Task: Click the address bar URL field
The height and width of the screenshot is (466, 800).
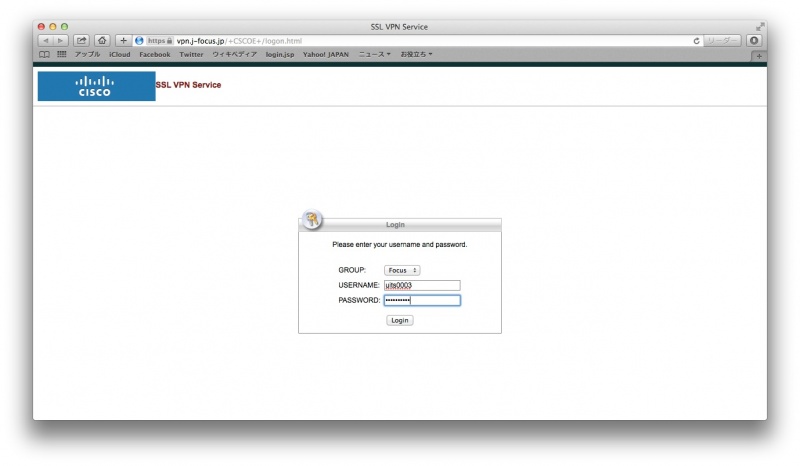Action: coord(416,41)
